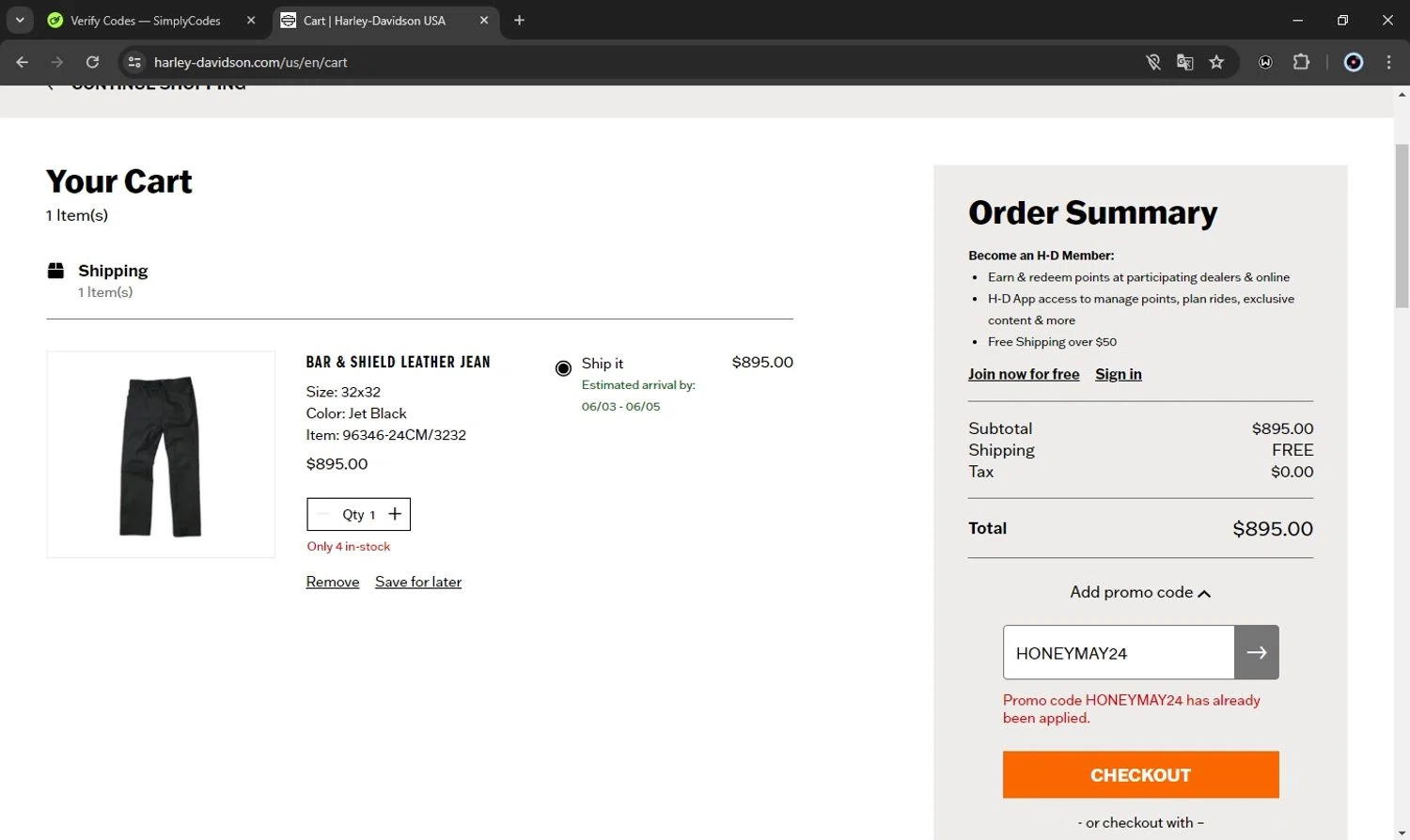Open the browser profile avatar
This screenshot has width=1410, height=840.
[1354, 62]
